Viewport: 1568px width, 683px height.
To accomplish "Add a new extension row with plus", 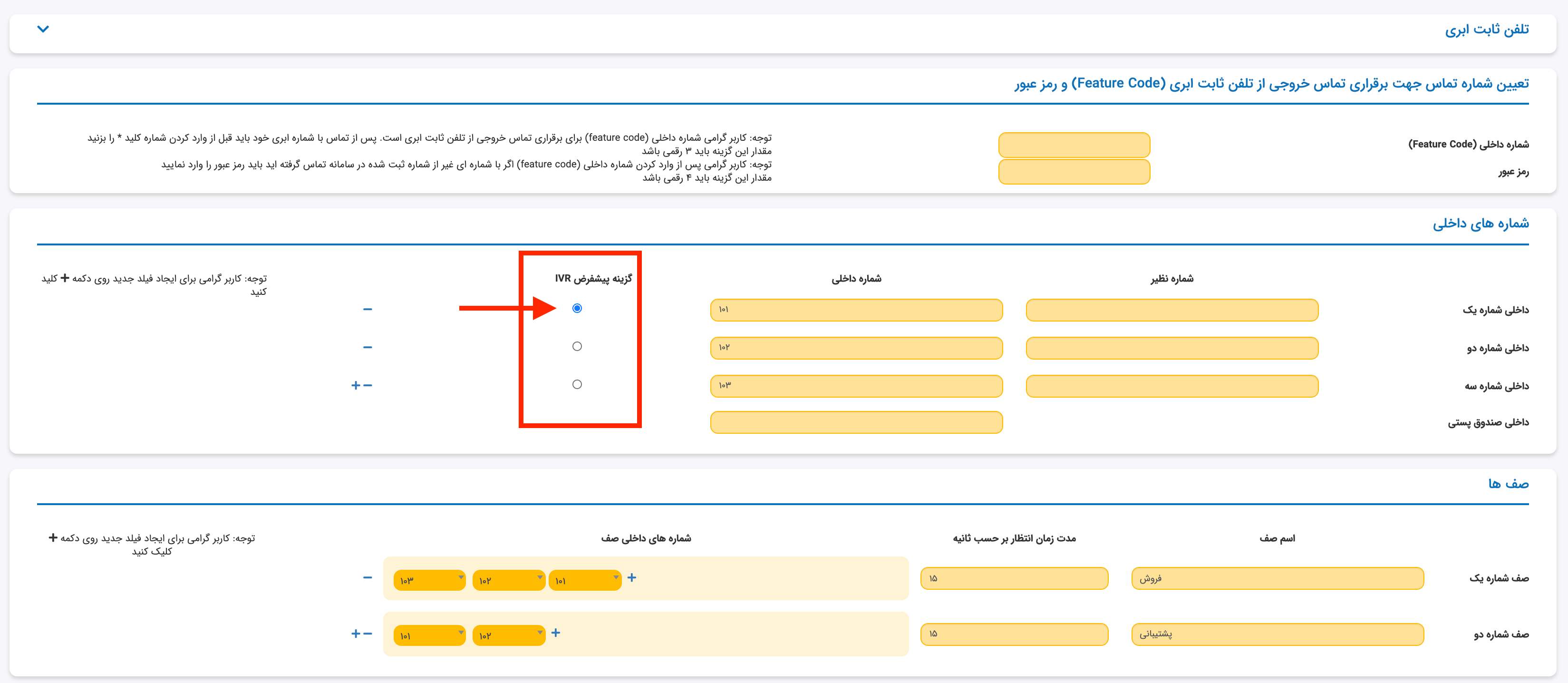I will pos(356,385).
